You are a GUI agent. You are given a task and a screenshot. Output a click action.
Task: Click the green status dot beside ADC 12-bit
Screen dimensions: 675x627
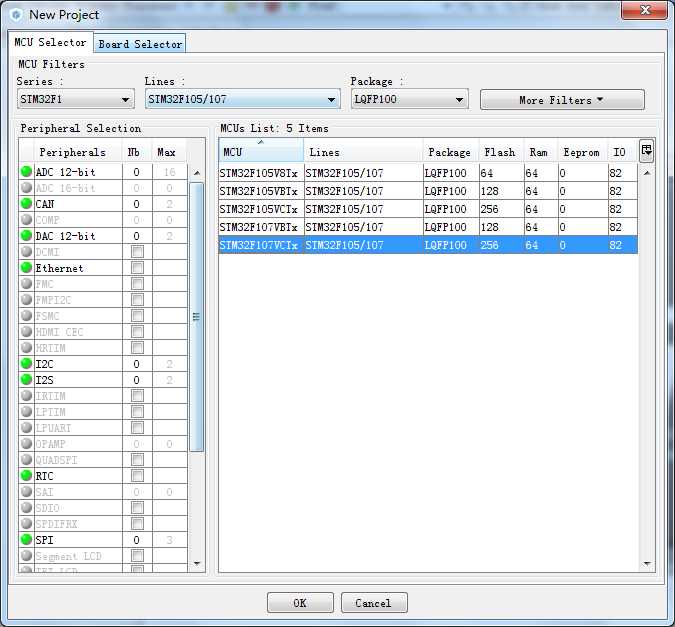tap(26, 171)
